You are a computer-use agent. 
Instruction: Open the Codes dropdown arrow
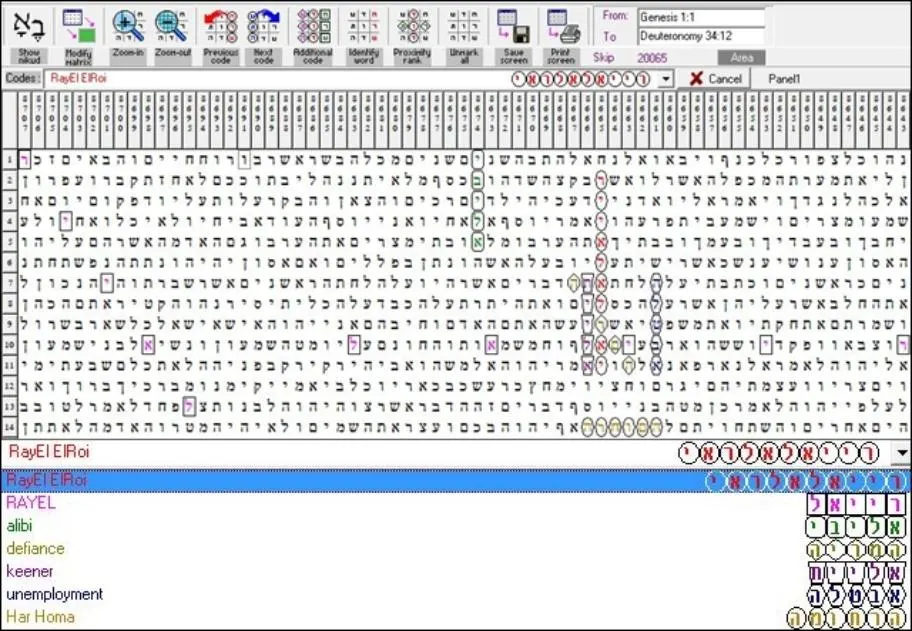(667, 79)
